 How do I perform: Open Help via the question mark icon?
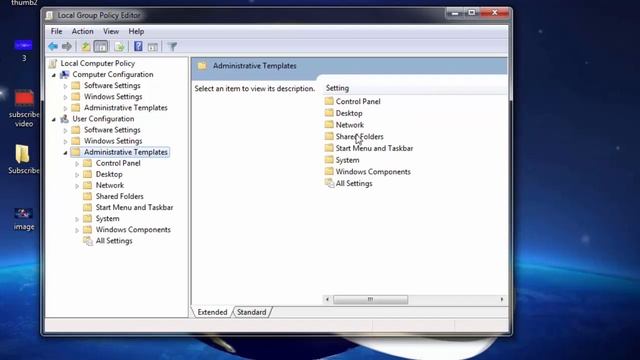click(x=138, y=47)
